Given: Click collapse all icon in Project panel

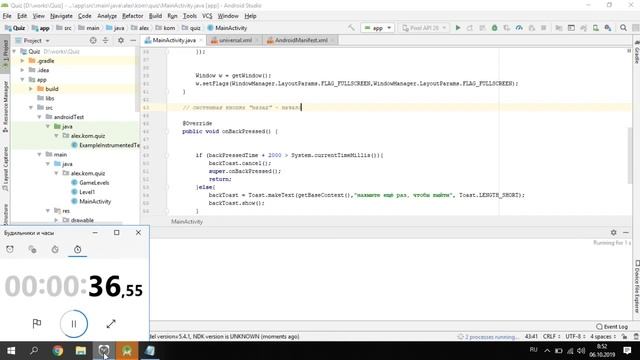Looking at the screenshot, I should [106, 40].
